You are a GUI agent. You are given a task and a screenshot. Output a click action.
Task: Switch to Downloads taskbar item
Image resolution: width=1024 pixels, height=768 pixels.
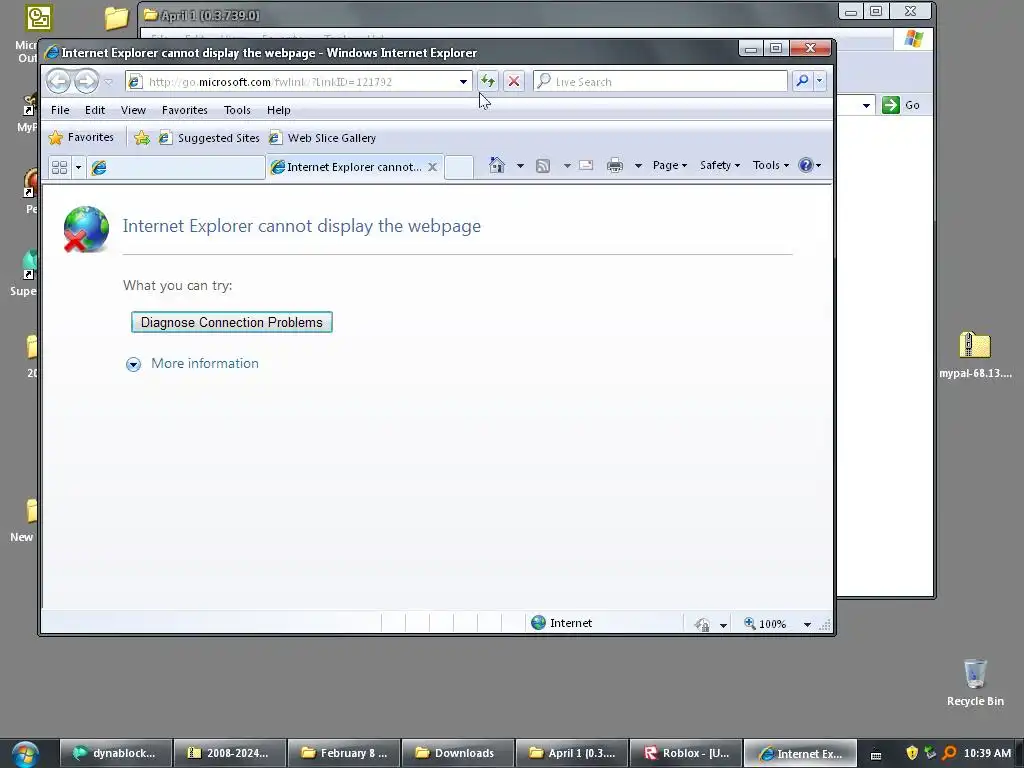pos(457,753)
